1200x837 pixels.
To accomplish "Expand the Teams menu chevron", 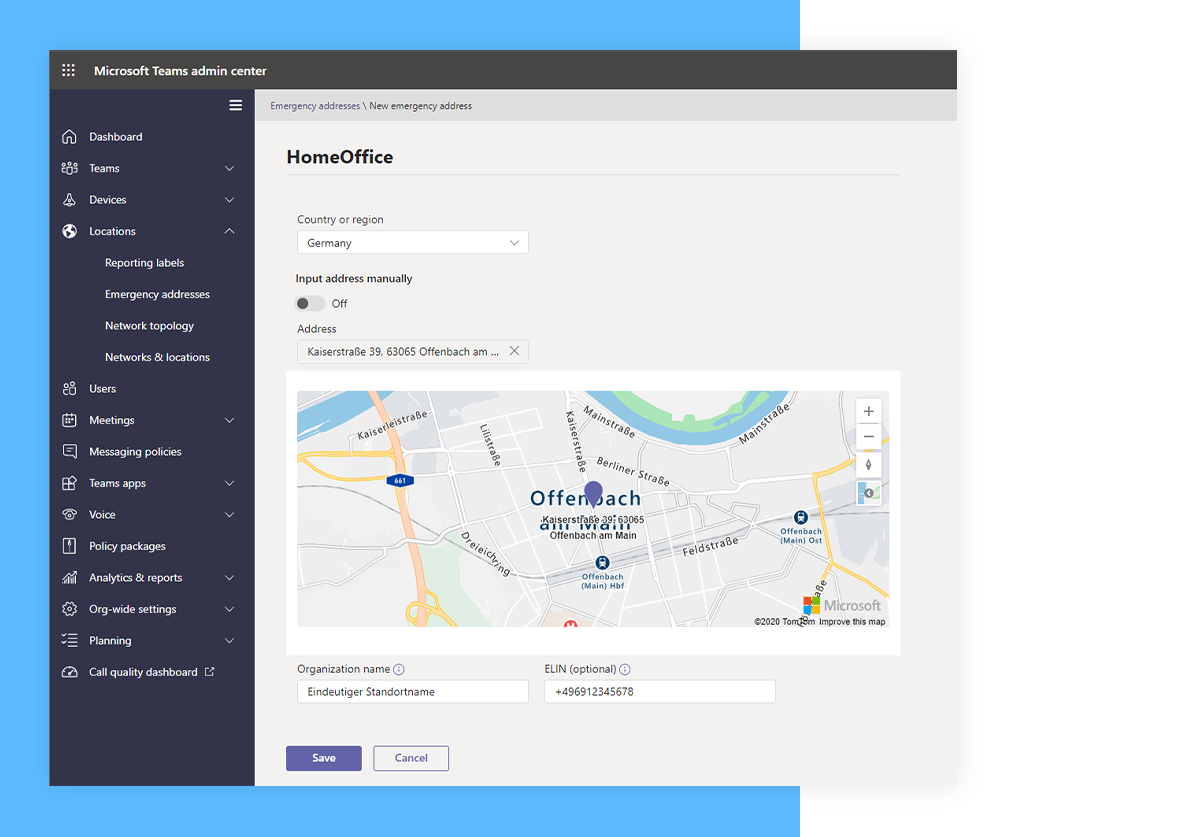I will click(x=229, y=168).
